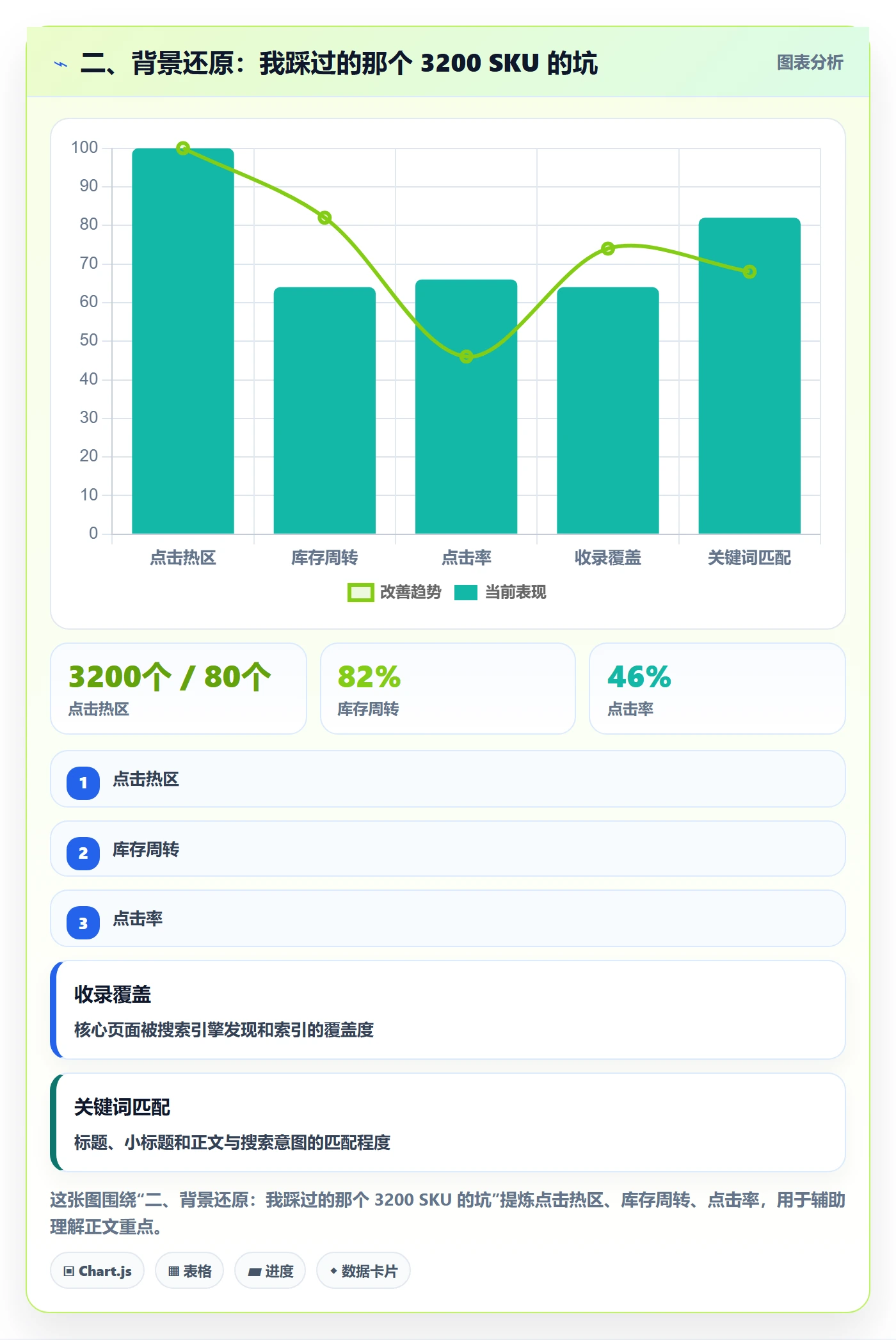Click the 库存周转 bar in chart
Viewport: 896px width, 1340px height.
(x=324, y=410)
